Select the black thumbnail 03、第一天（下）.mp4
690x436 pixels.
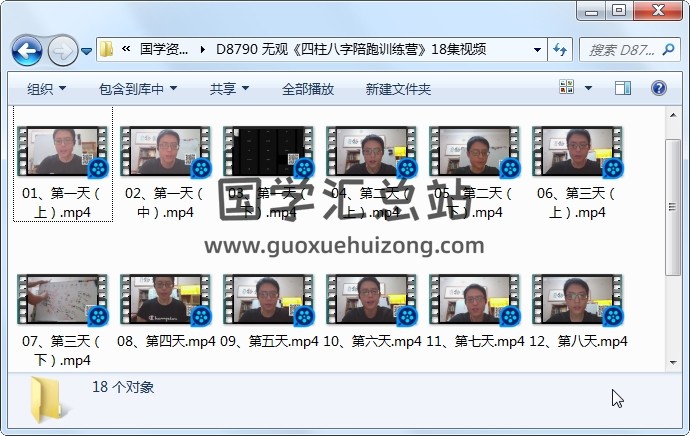(x=268, y=152)
